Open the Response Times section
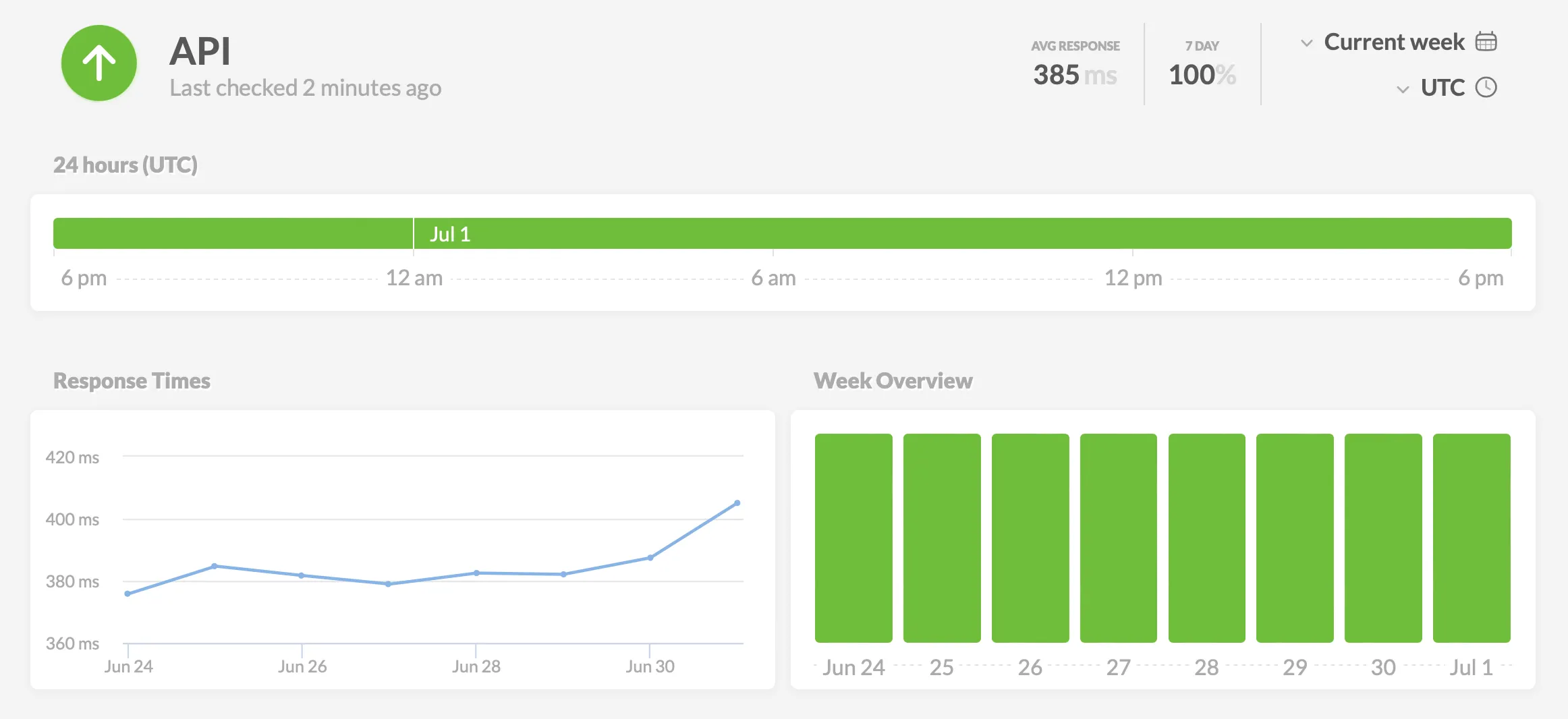This screenshot has width=1568, height=719. tap(132, 380)
